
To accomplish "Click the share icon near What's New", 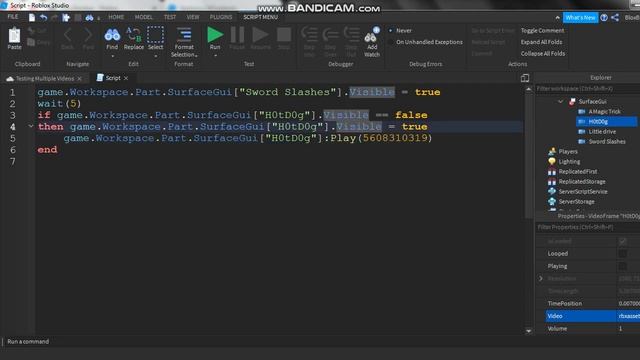I will [615, 17].
